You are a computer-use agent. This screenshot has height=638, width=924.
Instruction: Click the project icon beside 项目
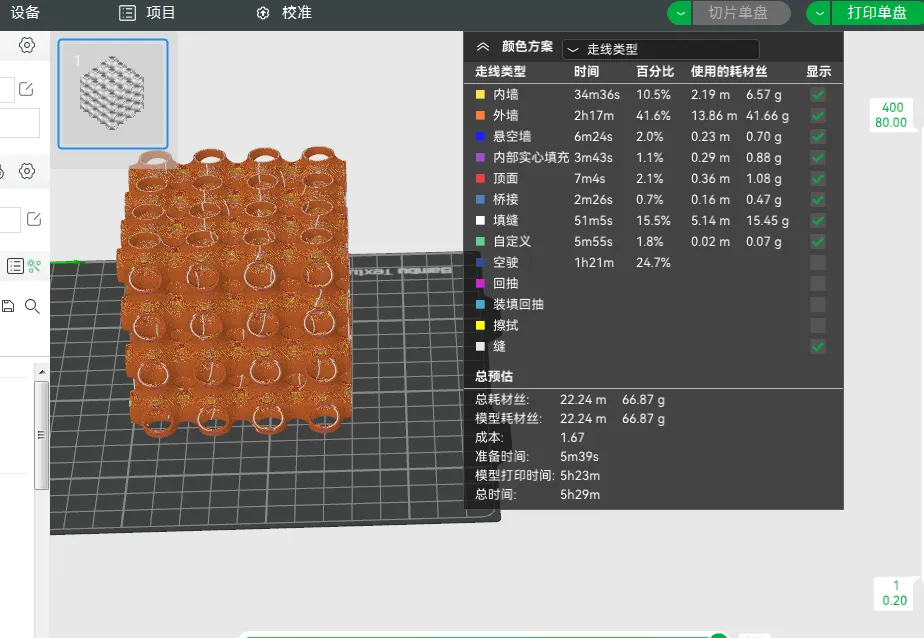(127, 13)
